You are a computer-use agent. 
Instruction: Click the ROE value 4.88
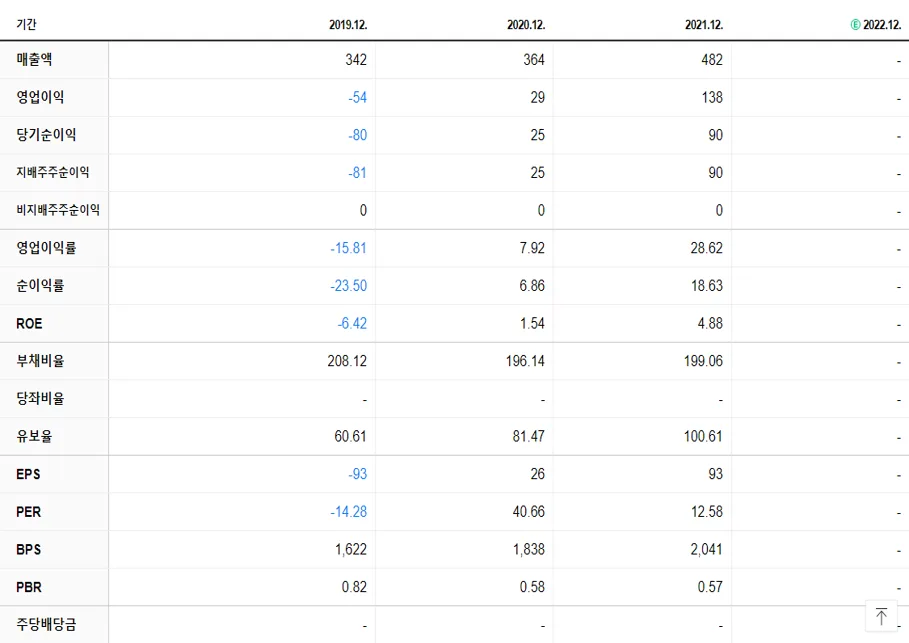click(x=710, y=324)
